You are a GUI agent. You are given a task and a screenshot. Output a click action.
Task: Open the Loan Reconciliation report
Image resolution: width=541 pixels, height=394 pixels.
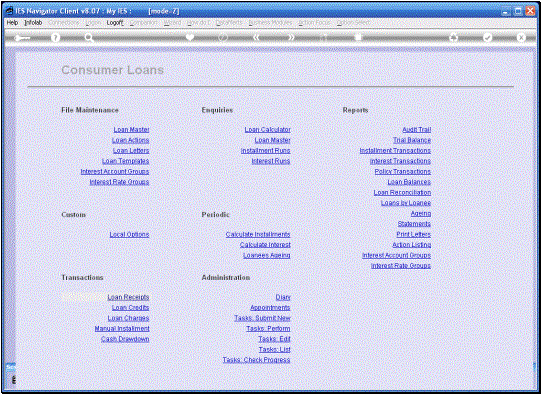(402, 192)
